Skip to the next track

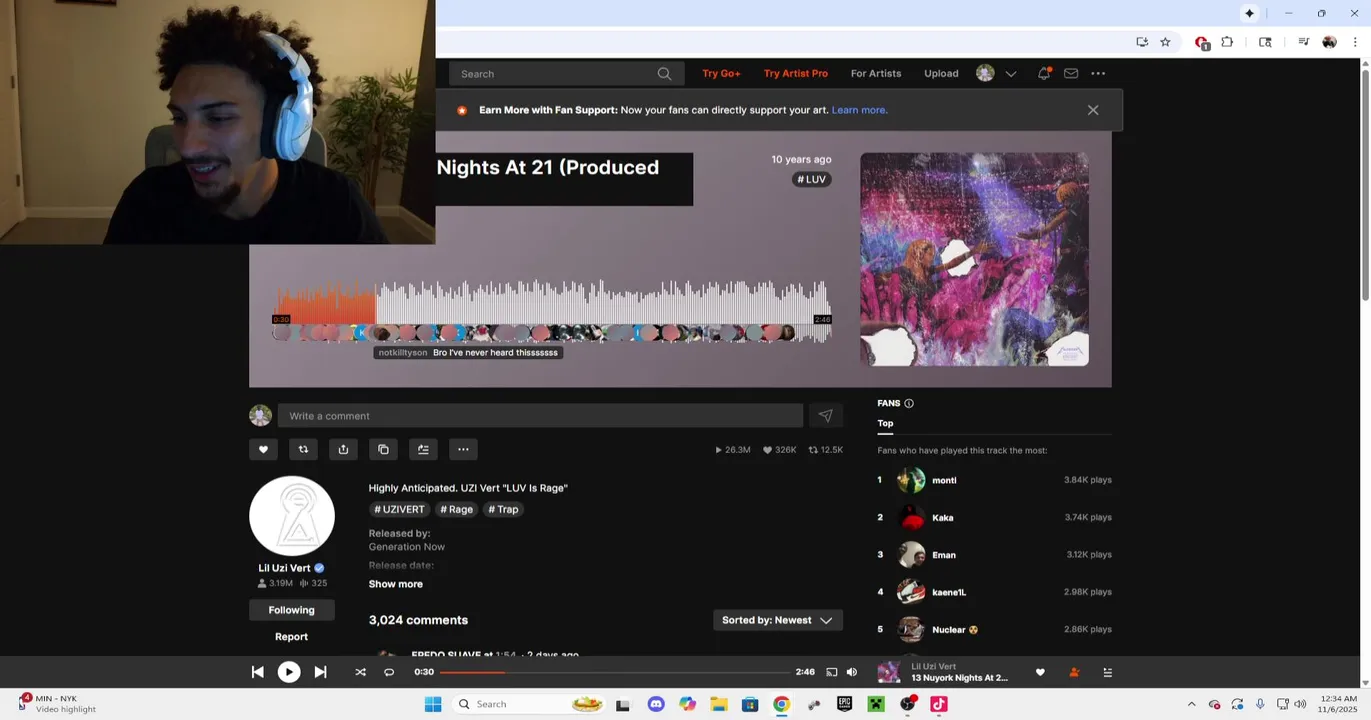pos(320,672)
